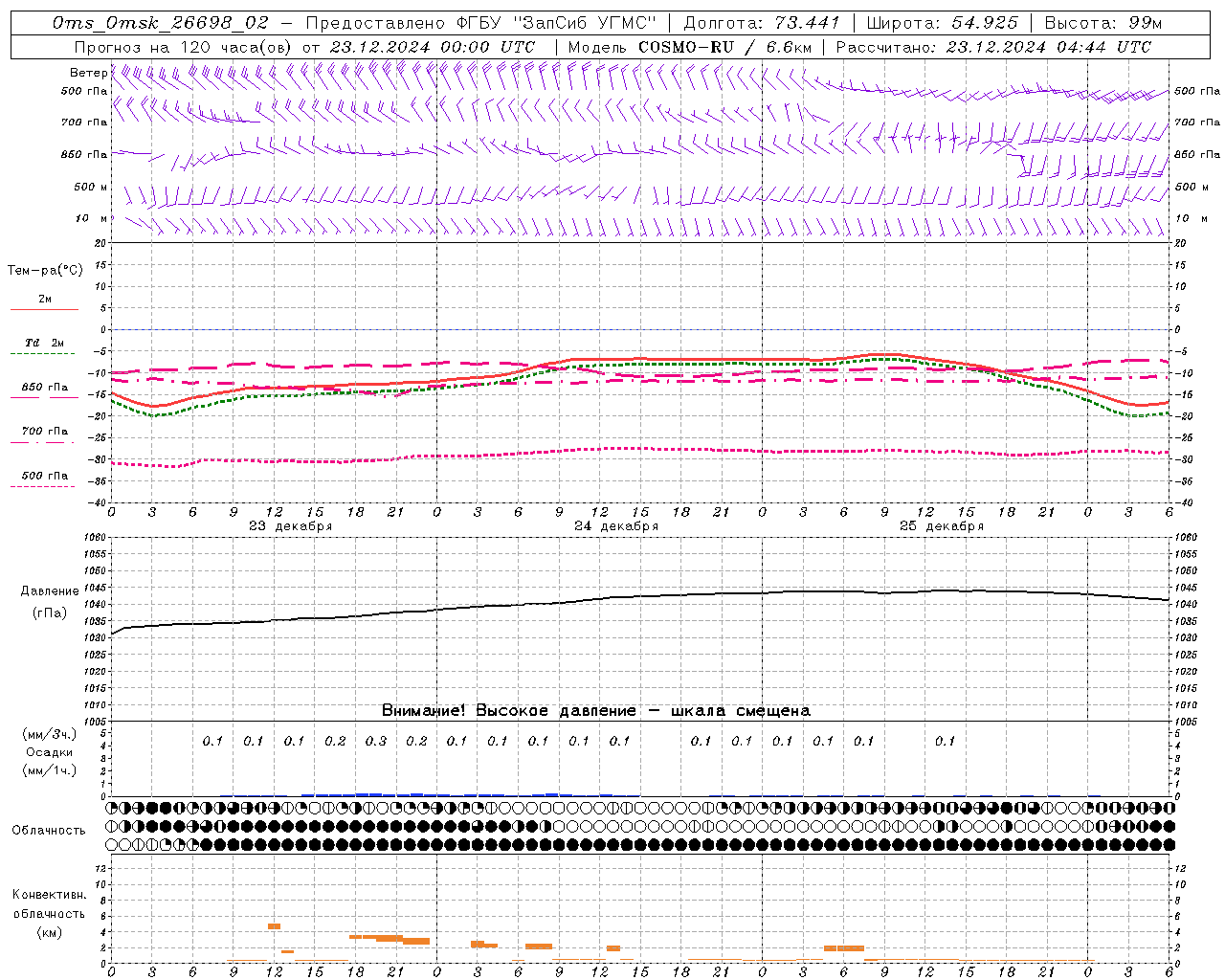Click the date label 24 декабря
The image size is (1225, 980).
(615, 526)
